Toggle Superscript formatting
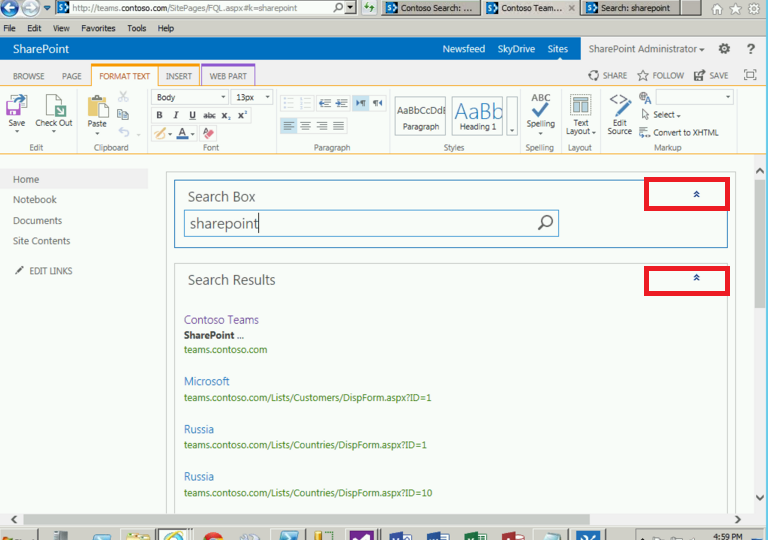 (x=242, y=115)
